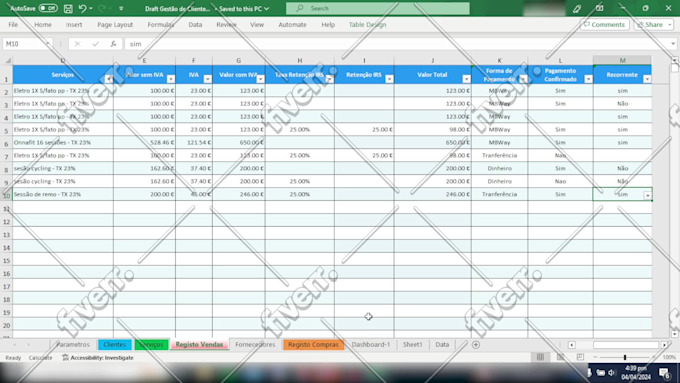Open the Help tab
This screenshot has width=680, height=383.
328,25
